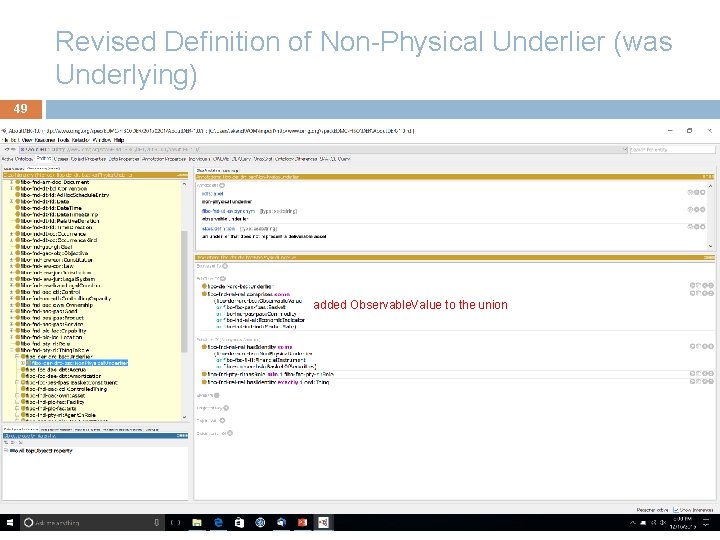The height and width of the screenshot is (540, 720).
Task: Select the NonPhysicalUnderlier class
Action: [77, 363]
